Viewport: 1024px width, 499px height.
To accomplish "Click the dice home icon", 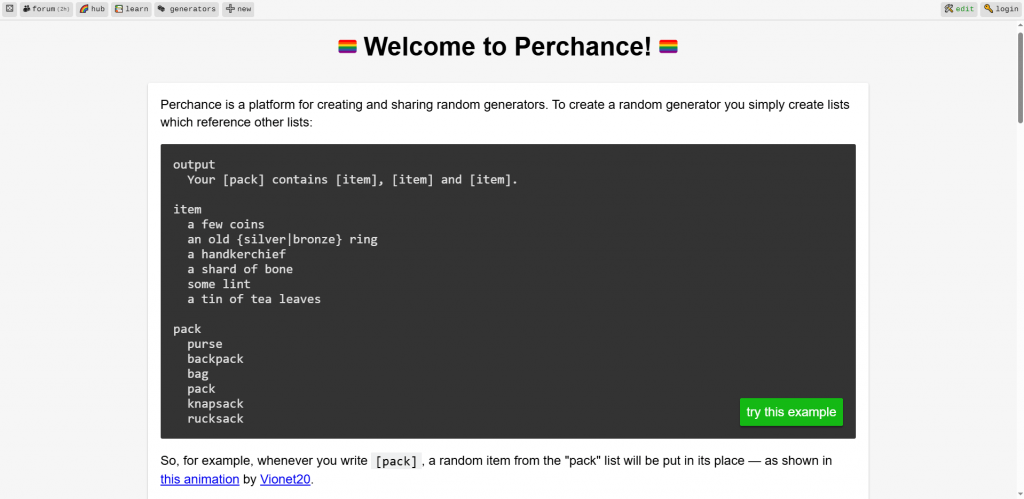I will tap(10, 9).
